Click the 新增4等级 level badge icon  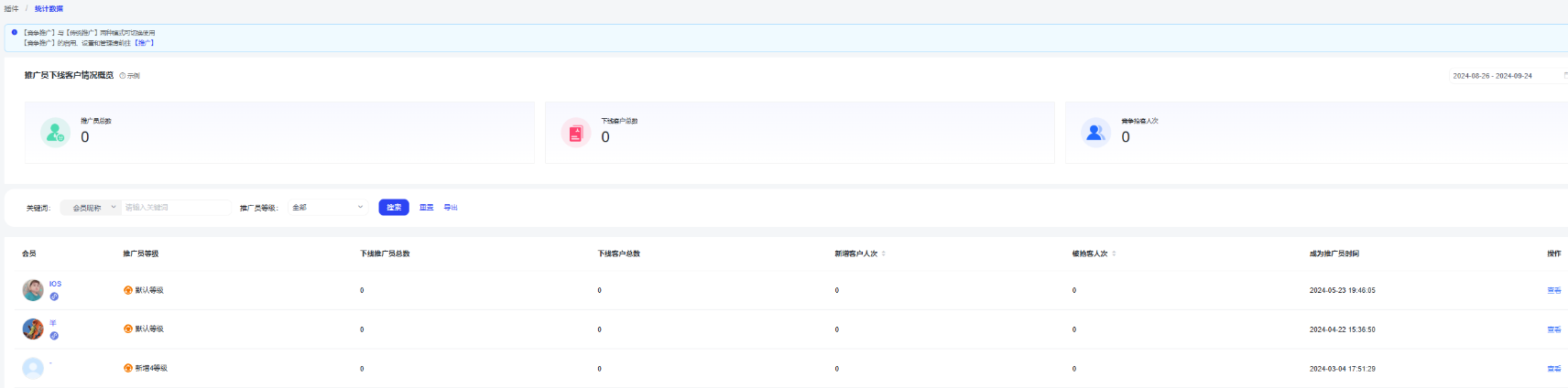(128, 368)
